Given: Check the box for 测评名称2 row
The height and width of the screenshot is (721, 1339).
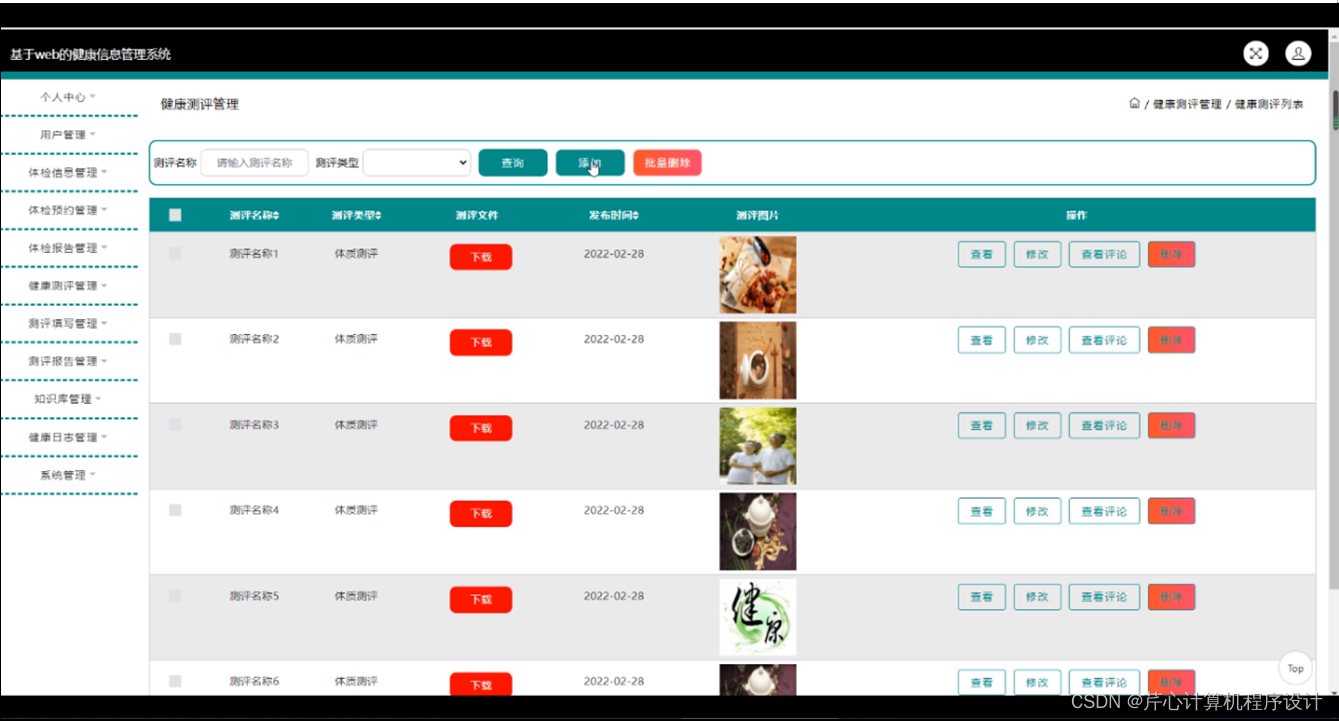Looking at the screenshot, I should pyautogui.click(x=175, y=339).
